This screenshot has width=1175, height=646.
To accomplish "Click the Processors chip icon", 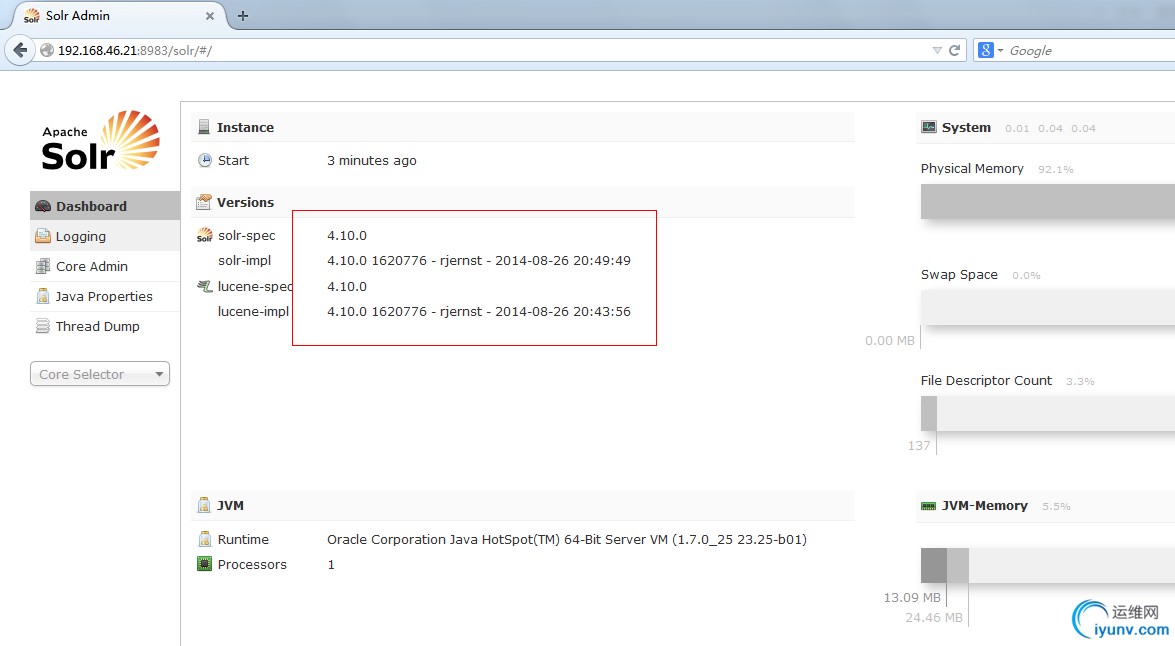I will pyautogui.click(x=205, y=564).
